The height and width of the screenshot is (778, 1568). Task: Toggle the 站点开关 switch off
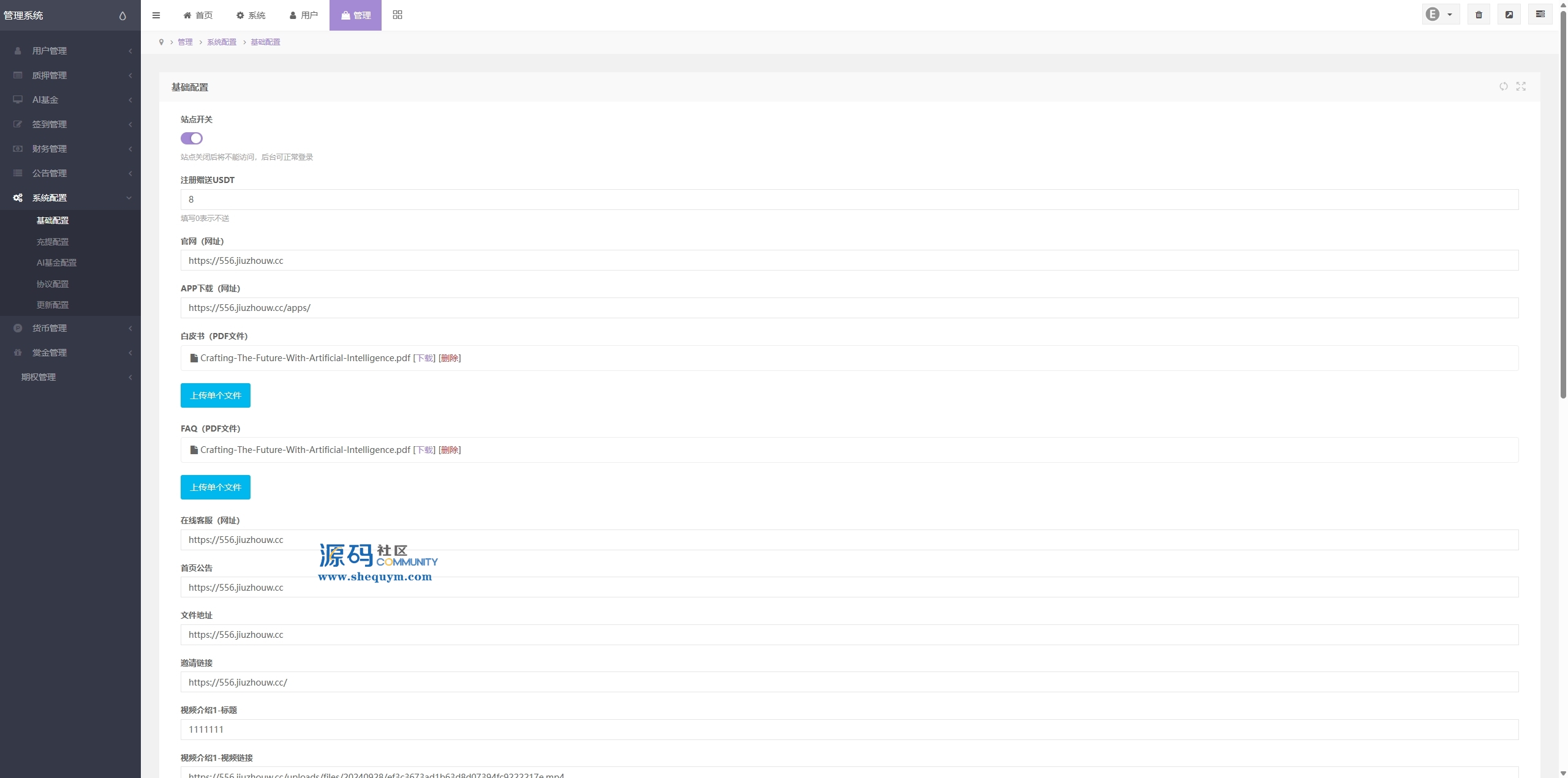tap(192, 138)
